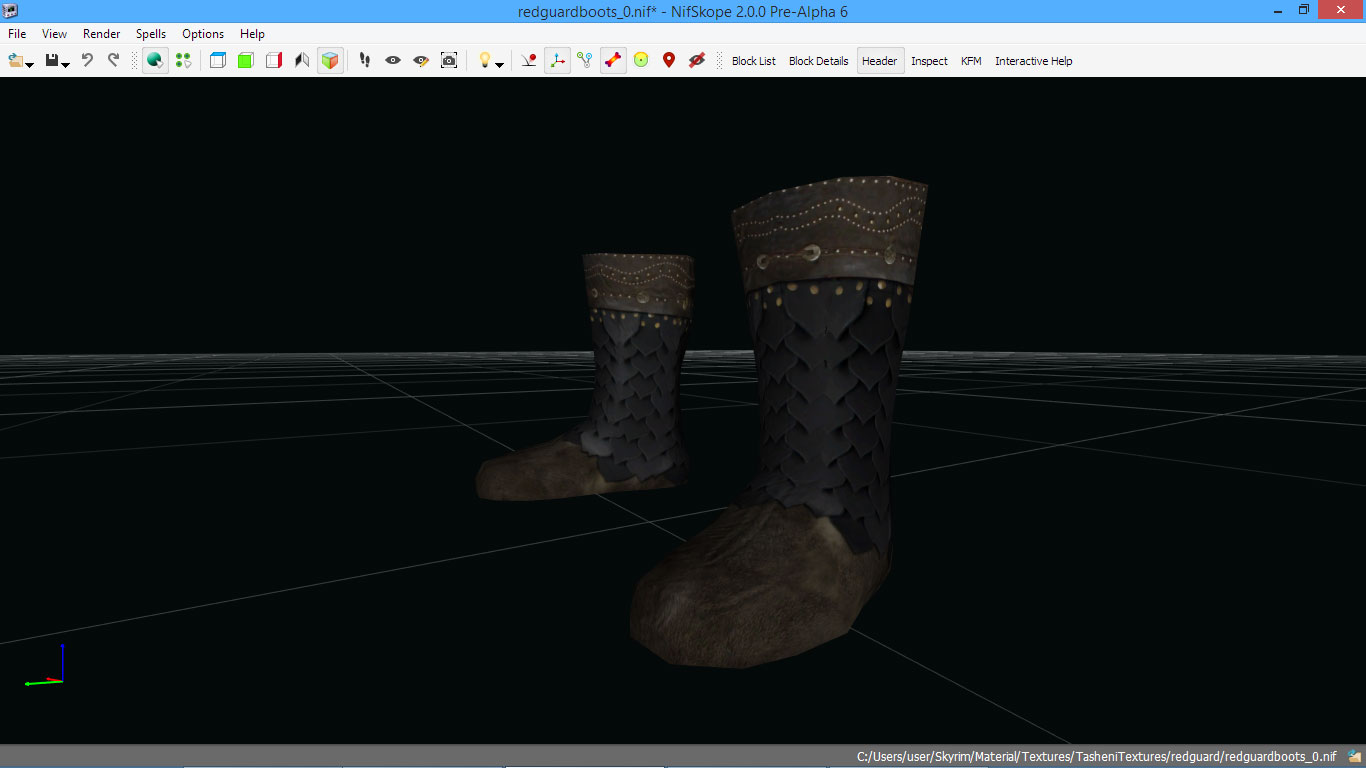Click the yellow-green circle disc icon
This screenshot has height=768, width=1366.
pos(641,61)
